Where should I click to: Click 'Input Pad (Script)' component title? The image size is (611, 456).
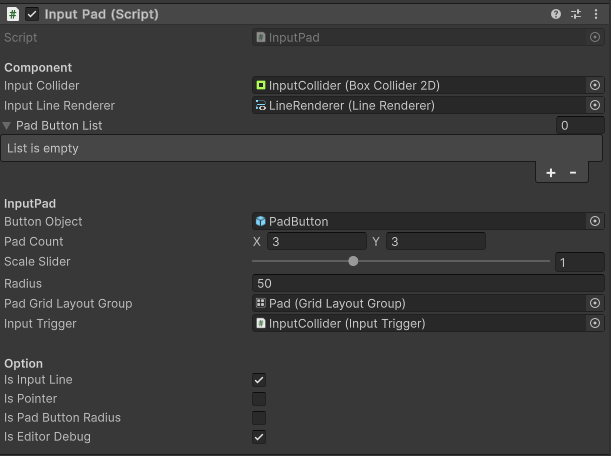101,14
